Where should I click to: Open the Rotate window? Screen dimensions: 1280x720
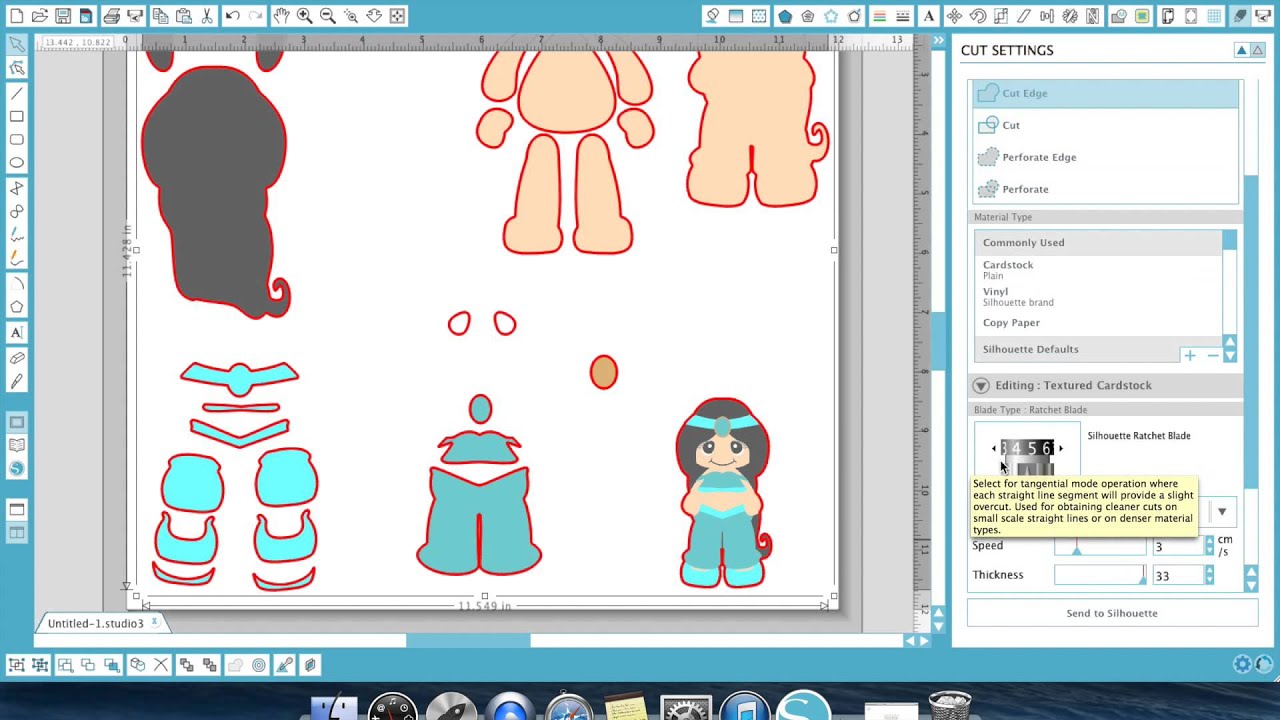[x=977, y=16]
